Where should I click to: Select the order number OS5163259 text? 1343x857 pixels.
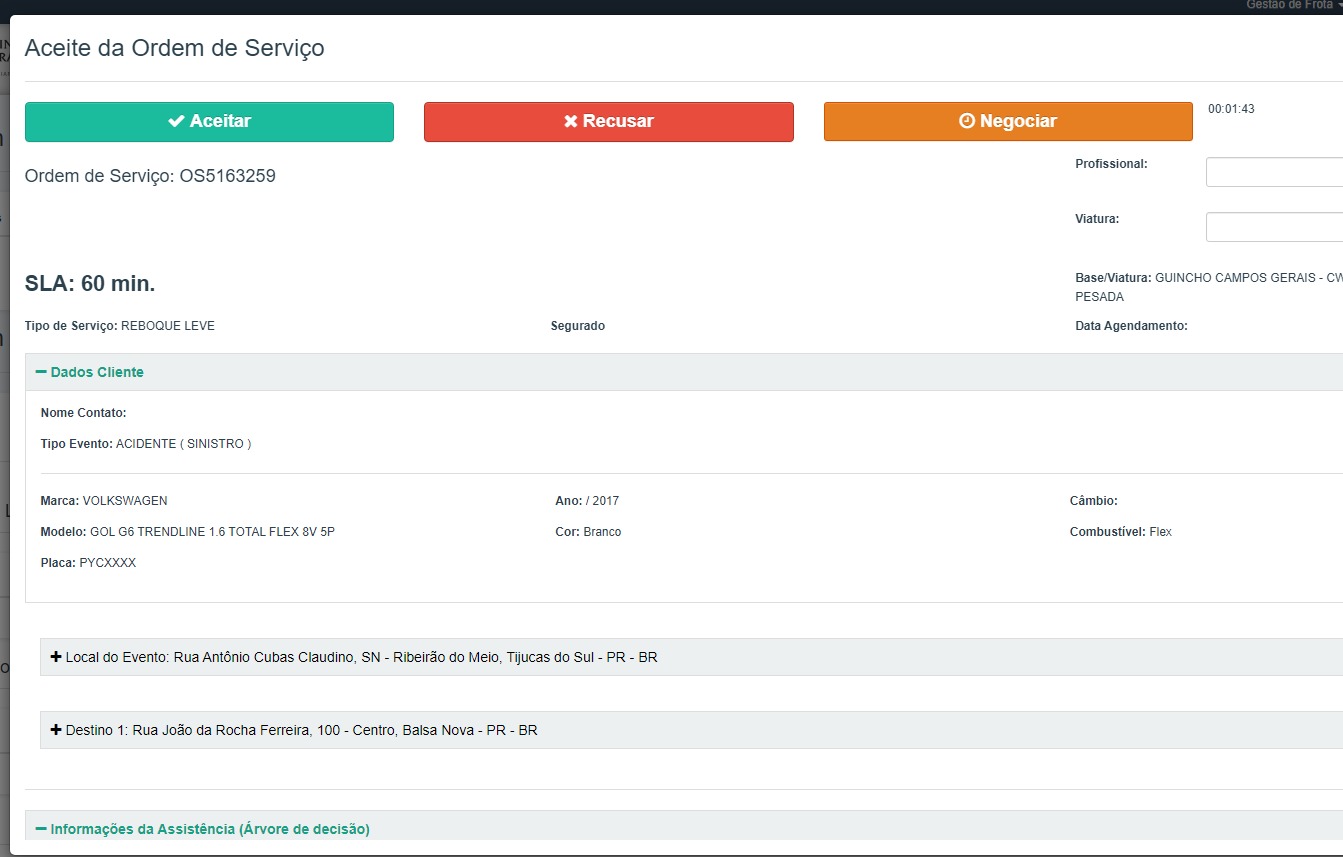tap(228, 176)
